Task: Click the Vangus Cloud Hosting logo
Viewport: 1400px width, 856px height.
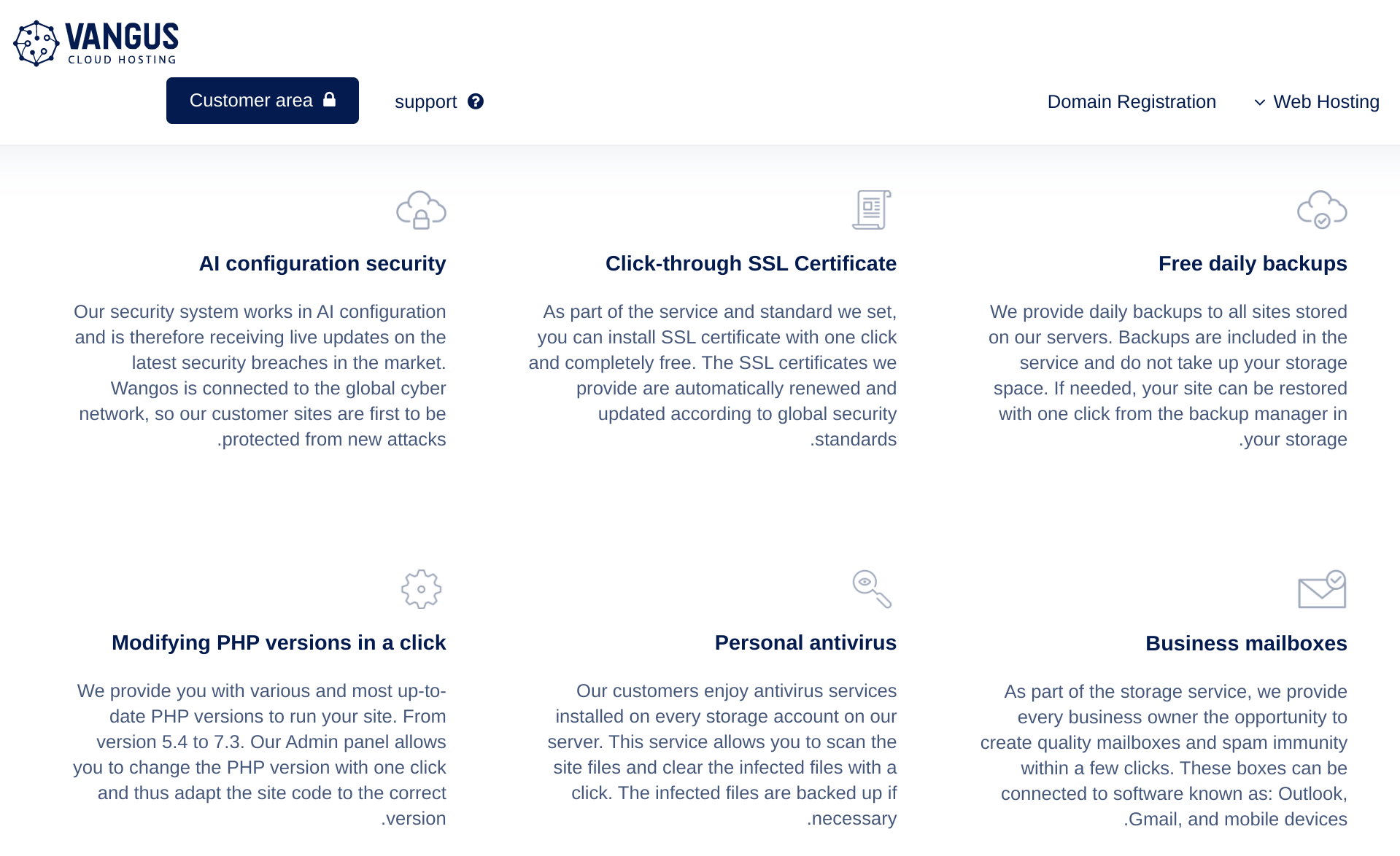Action: click(96, 43)
